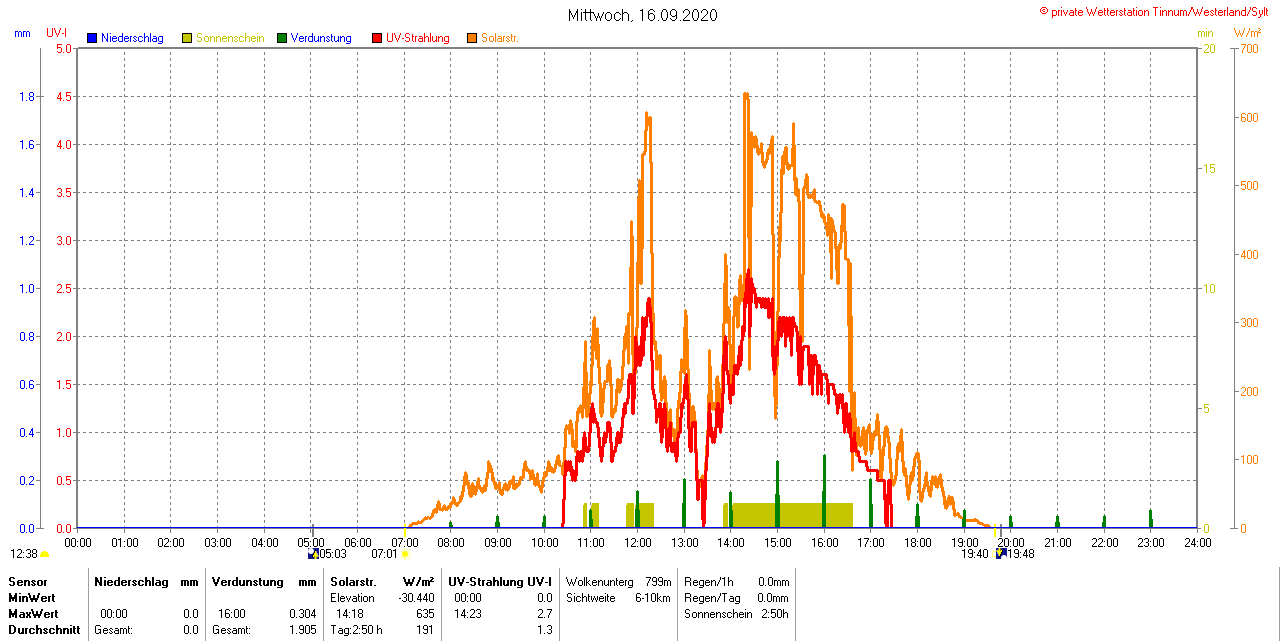Click the moonrise time 05:03
This screenshot has height=641, width=1280.
333,554
